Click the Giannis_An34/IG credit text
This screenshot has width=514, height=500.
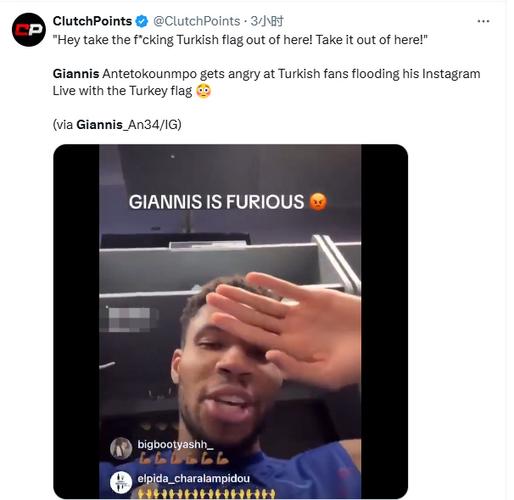[129, 125]
